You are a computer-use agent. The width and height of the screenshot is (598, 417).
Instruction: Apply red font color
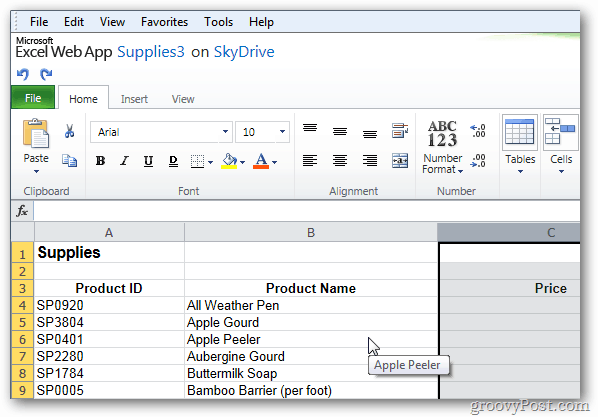(x=261, y=161)
